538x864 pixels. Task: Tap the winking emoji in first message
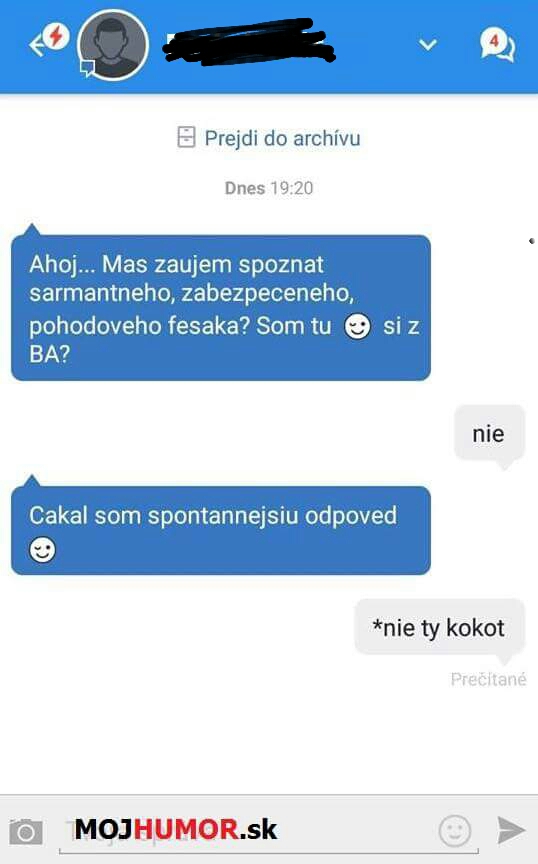click(x=357, y=326)
